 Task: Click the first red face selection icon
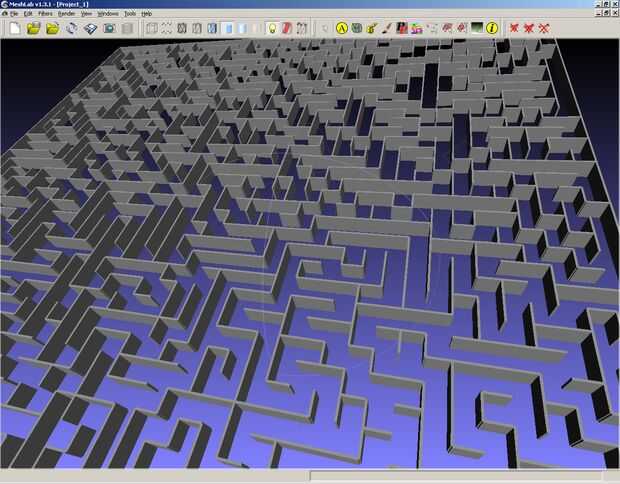pos(447,28)
